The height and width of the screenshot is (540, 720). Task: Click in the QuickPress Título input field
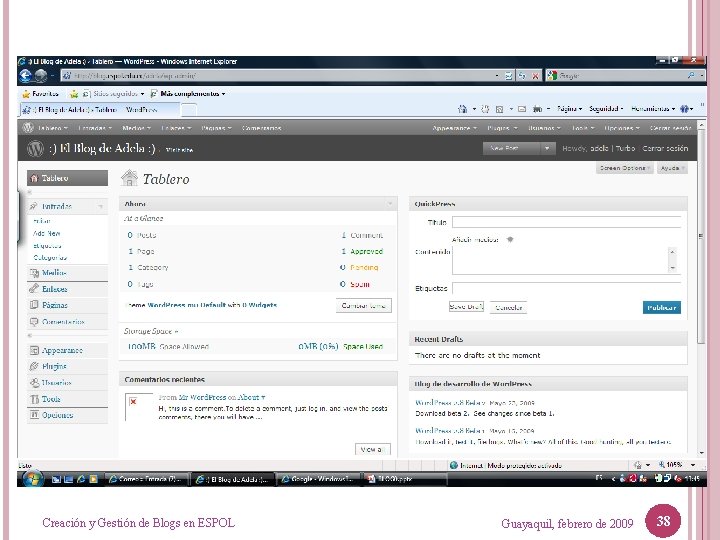566,222
